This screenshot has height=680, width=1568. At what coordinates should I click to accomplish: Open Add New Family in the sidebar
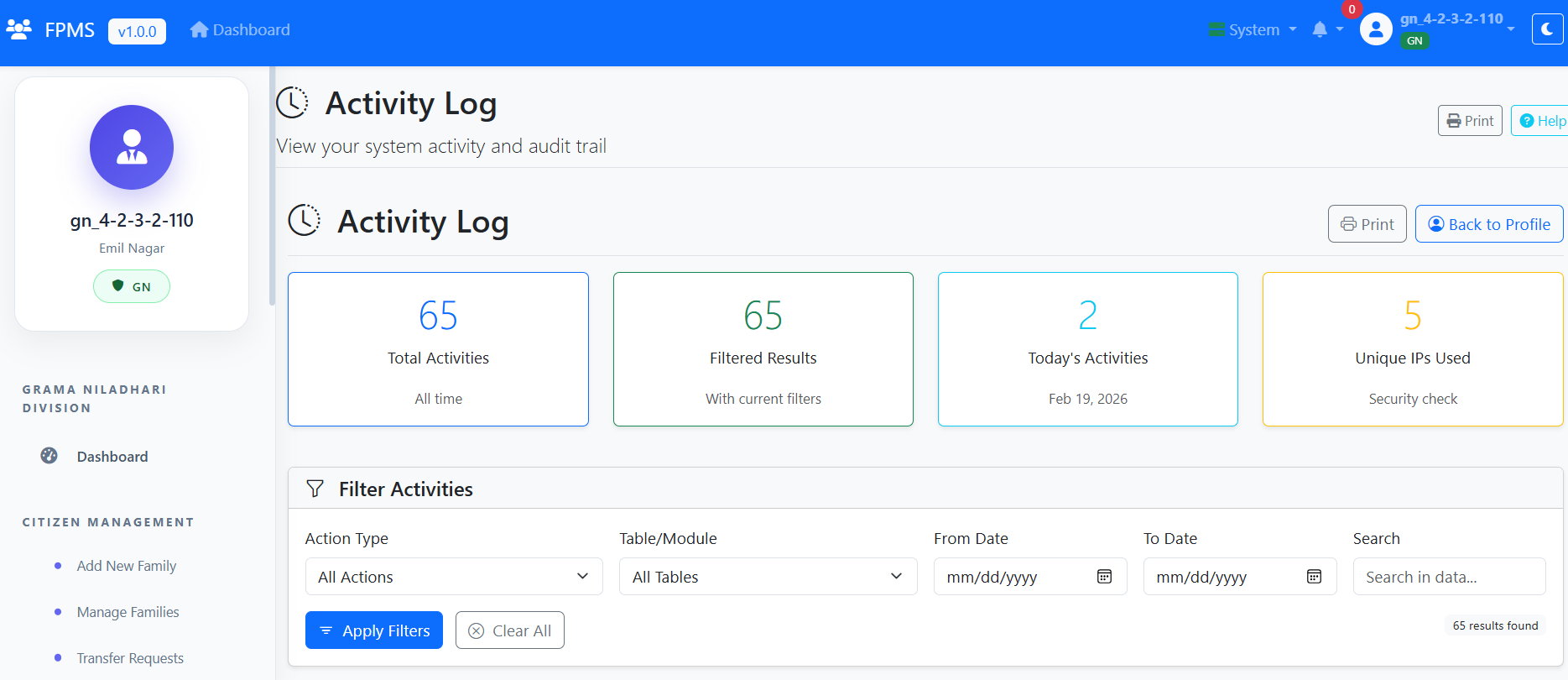(126, 566)
